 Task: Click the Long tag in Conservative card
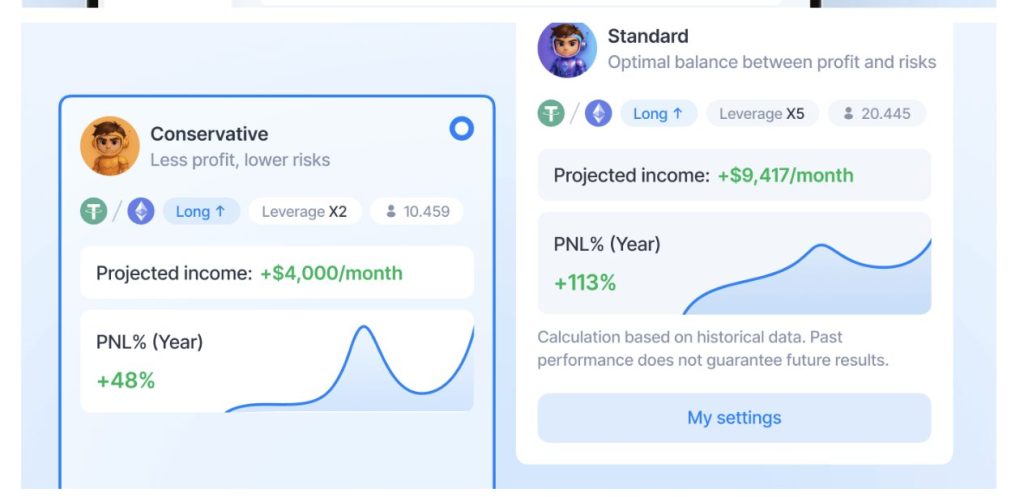[201, 212]
